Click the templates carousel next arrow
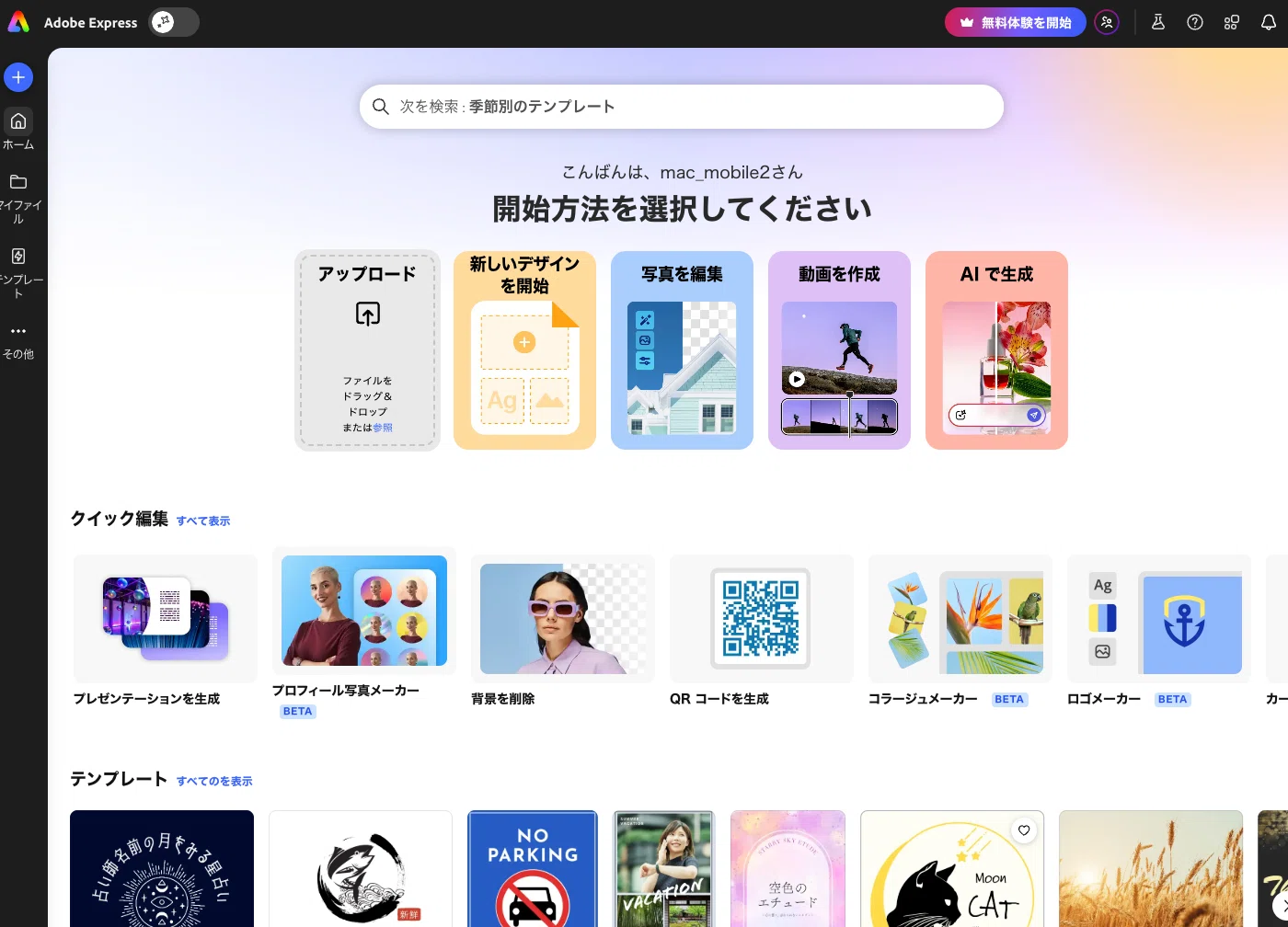Viewport: 1288px width, 927px height. tap(1282, 907)
